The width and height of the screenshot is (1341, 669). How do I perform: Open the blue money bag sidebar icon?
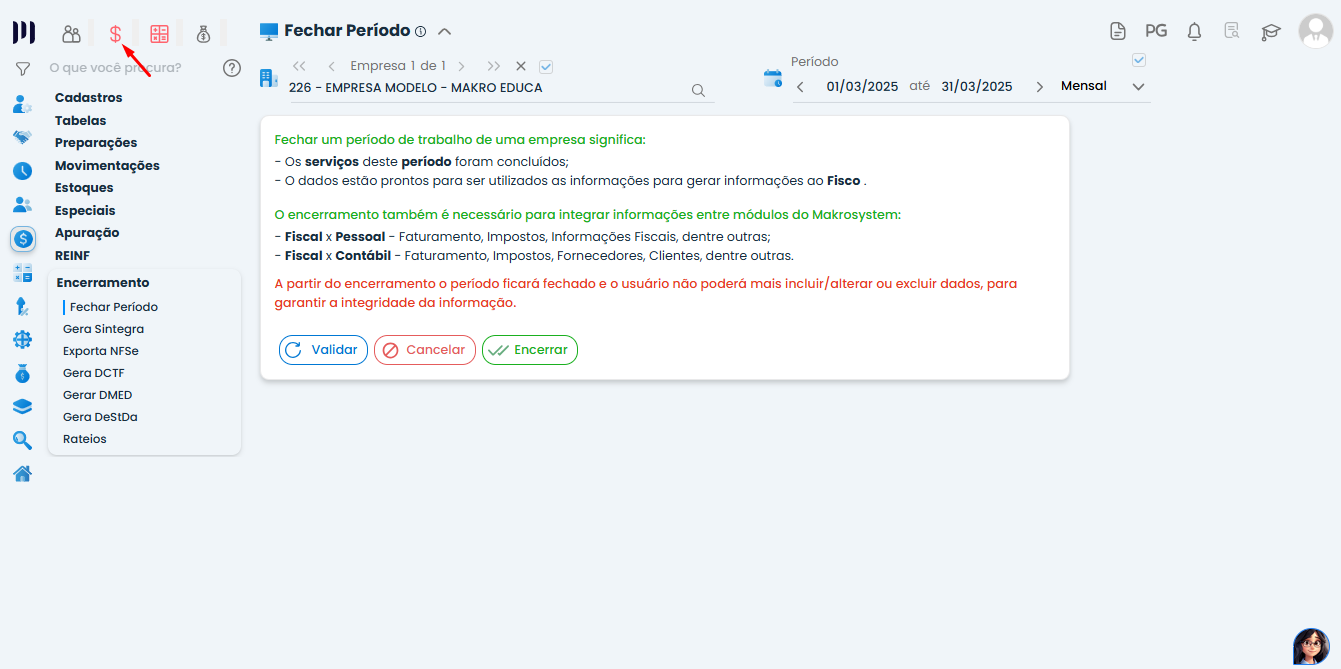click(22, 374)
